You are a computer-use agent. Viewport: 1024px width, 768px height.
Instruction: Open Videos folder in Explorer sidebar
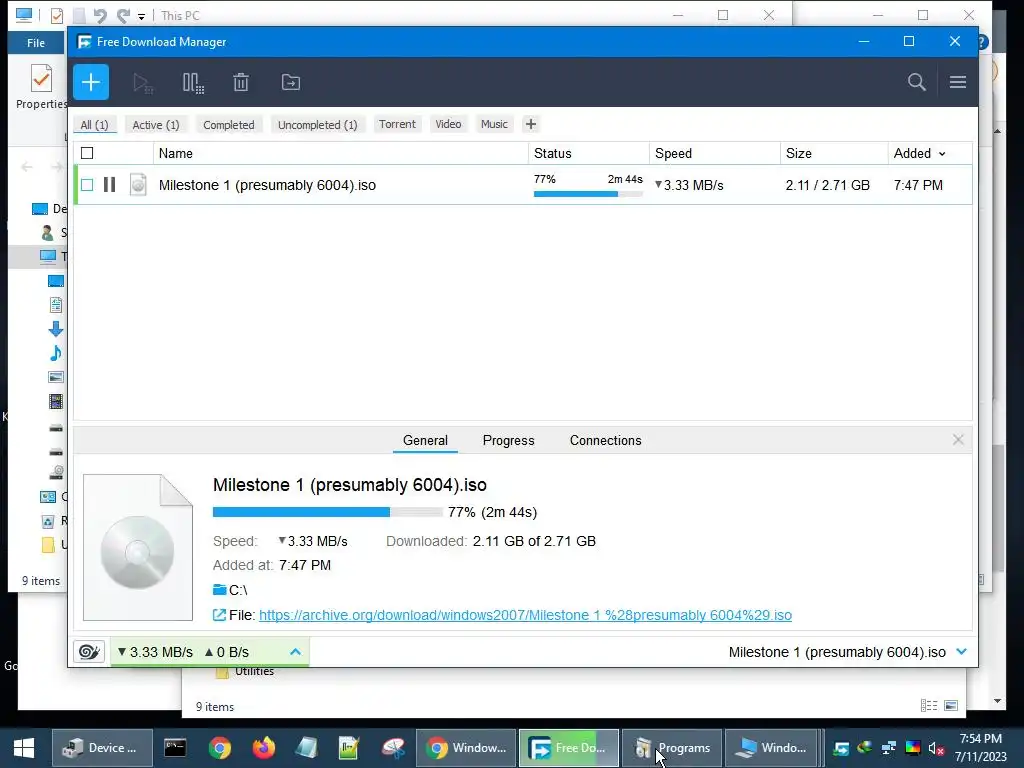coord(56,401)
